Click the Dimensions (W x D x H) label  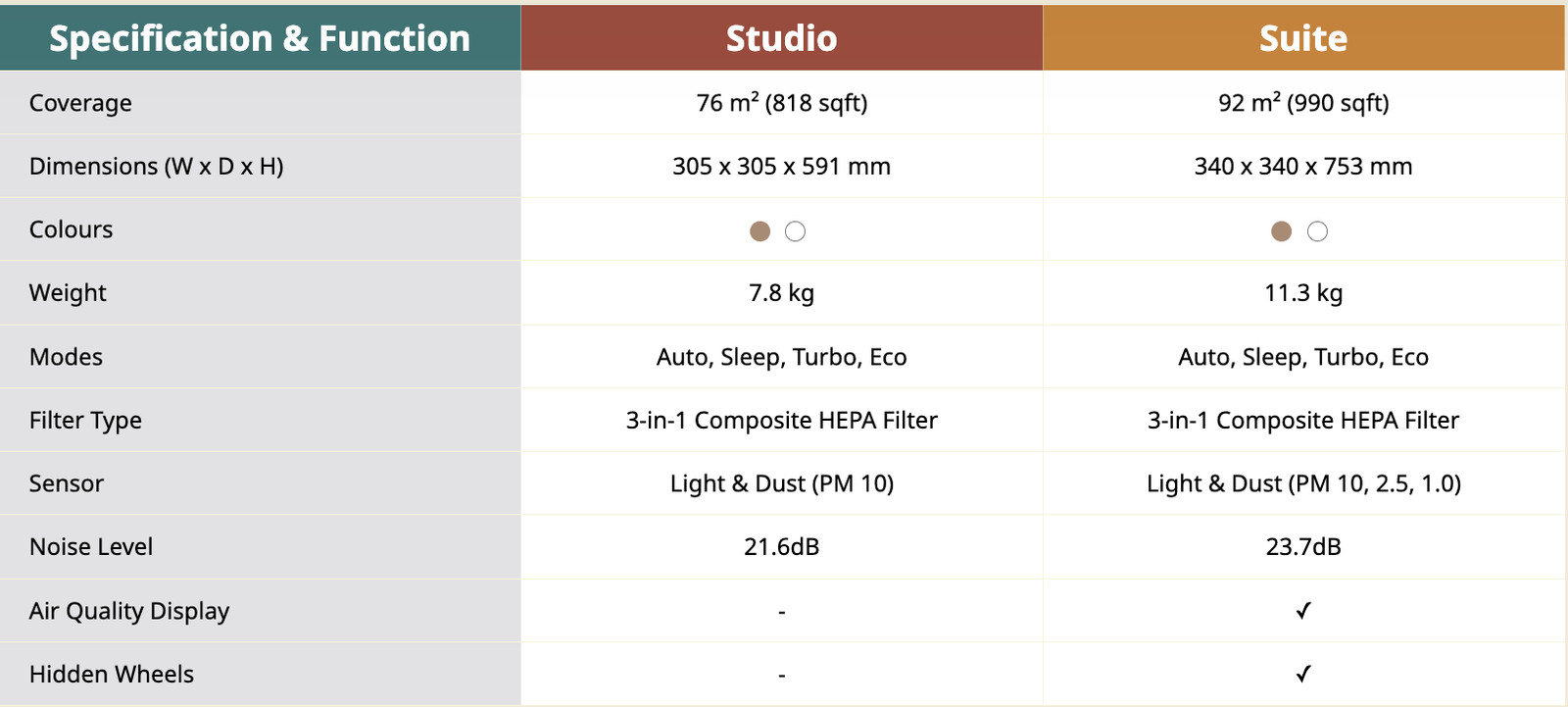[x=157, y=166]
